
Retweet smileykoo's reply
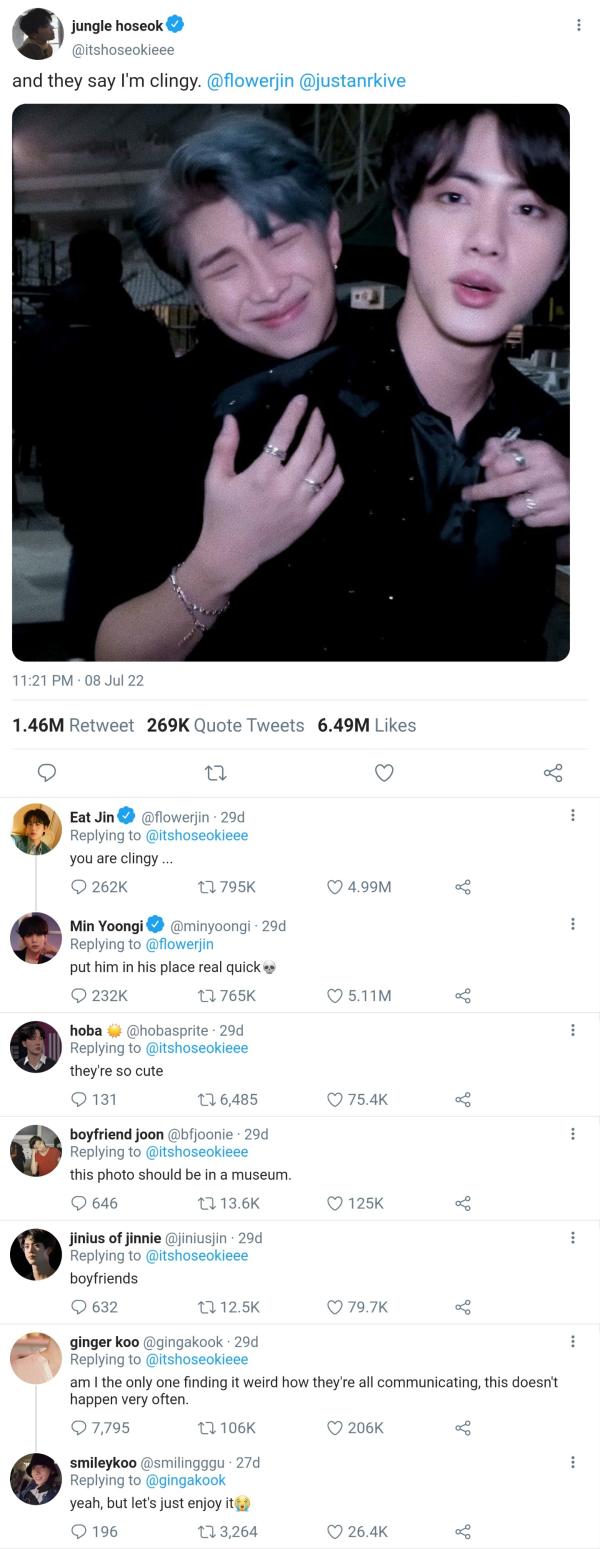[207, 1531]
